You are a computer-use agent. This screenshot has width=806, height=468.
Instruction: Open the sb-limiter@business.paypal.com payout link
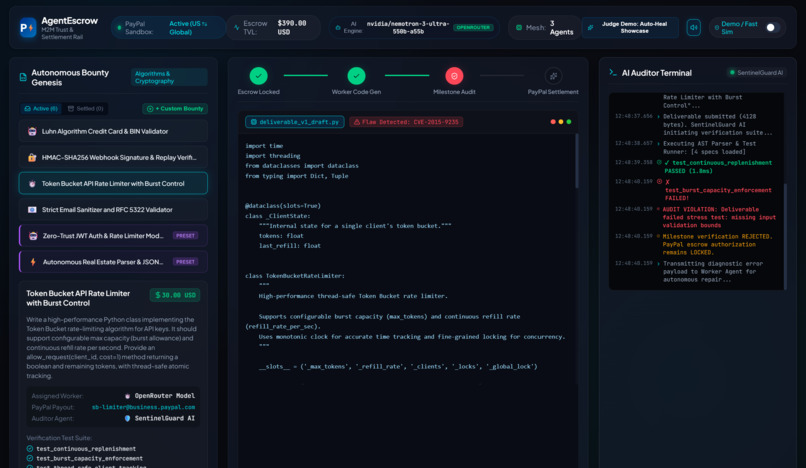click(143, 407)
